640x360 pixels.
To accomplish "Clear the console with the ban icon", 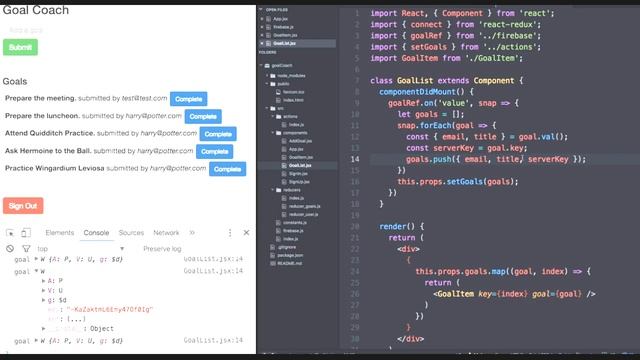I will [10, 249].
